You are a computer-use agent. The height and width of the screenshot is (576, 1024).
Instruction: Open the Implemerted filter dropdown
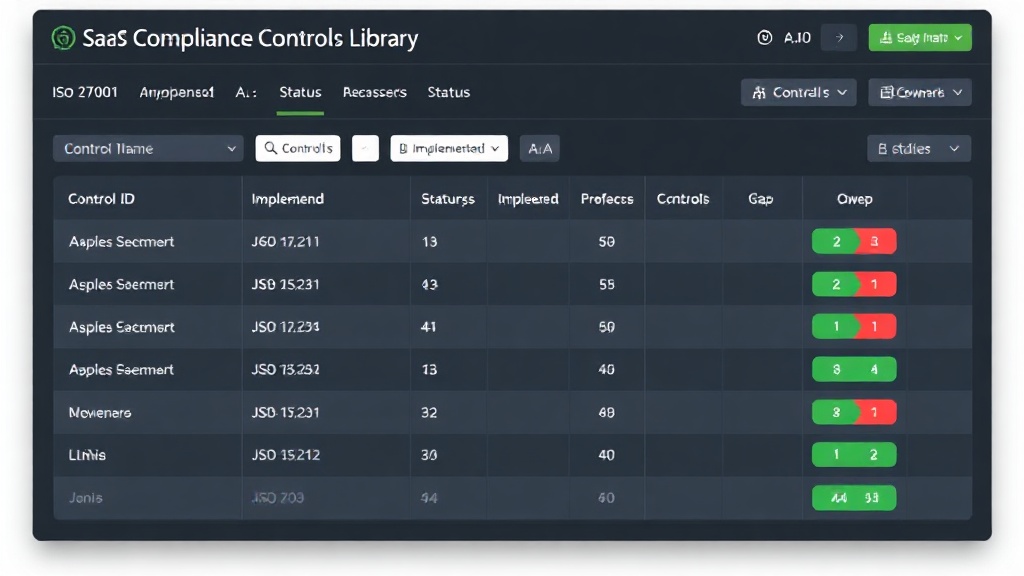[x=449, y=148]
